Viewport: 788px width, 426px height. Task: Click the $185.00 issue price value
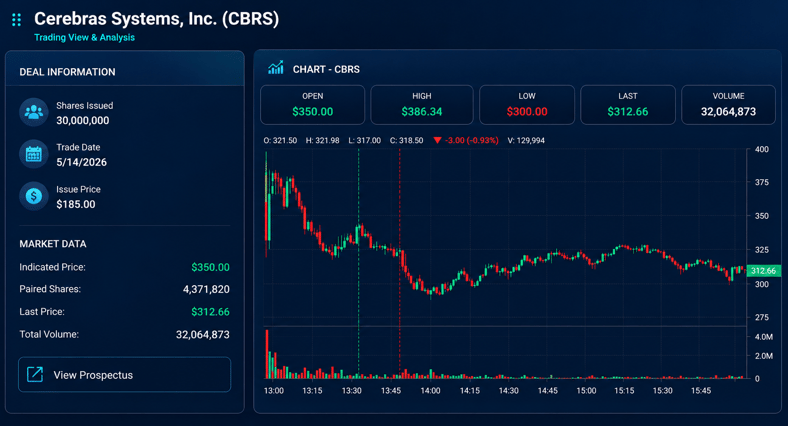pos(75,204)
